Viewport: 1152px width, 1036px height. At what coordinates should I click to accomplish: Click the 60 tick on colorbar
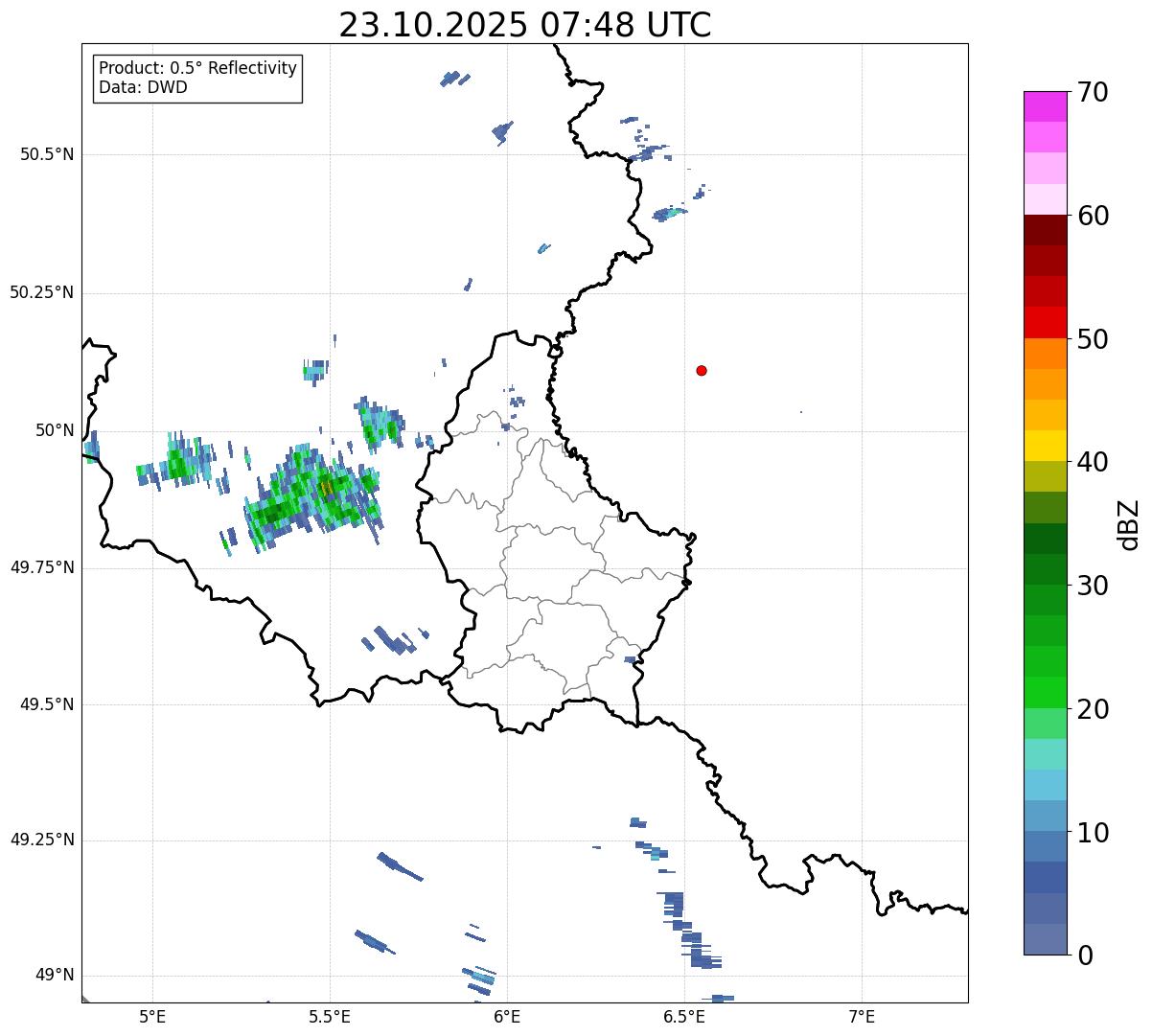click(x=1093, y=216)
